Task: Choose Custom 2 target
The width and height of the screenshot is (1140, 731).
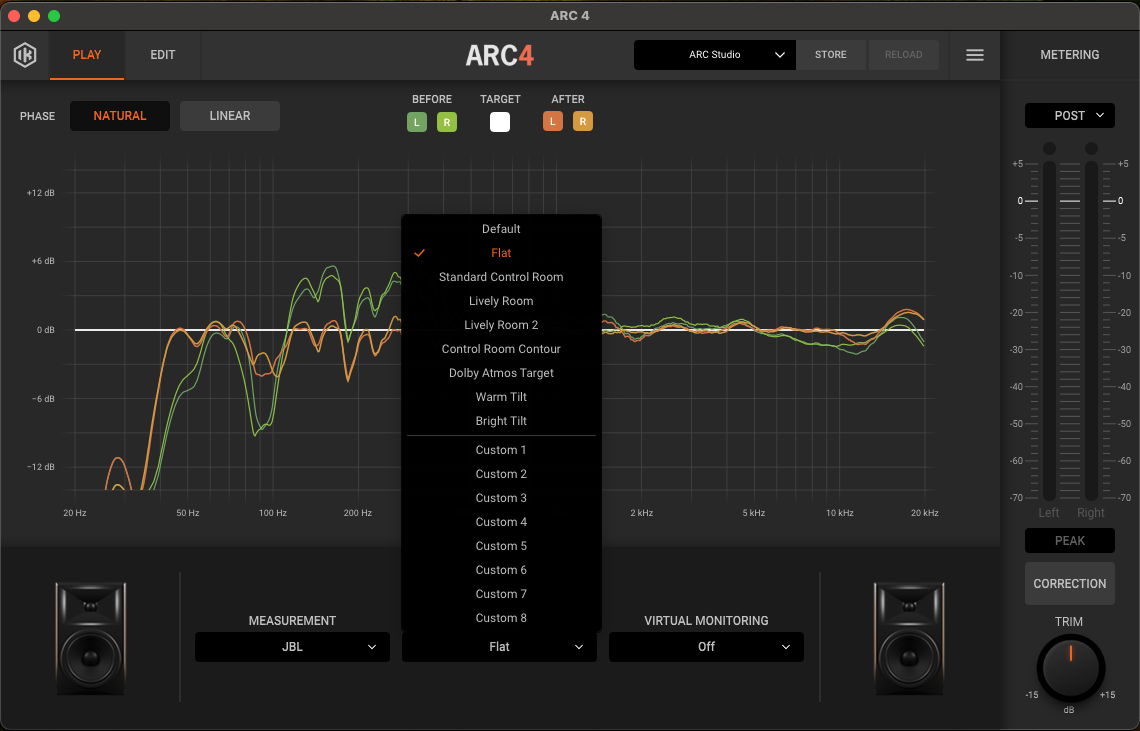Action: pyautogui.click(x=501, y=474)
